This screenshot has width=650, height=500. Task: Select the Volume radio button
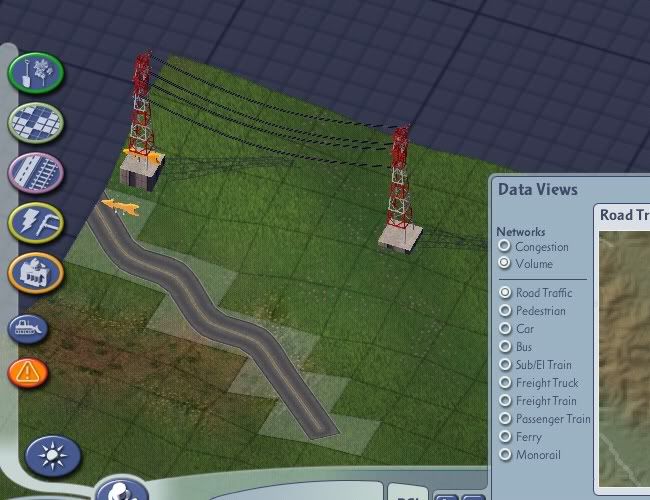point(504,262)
